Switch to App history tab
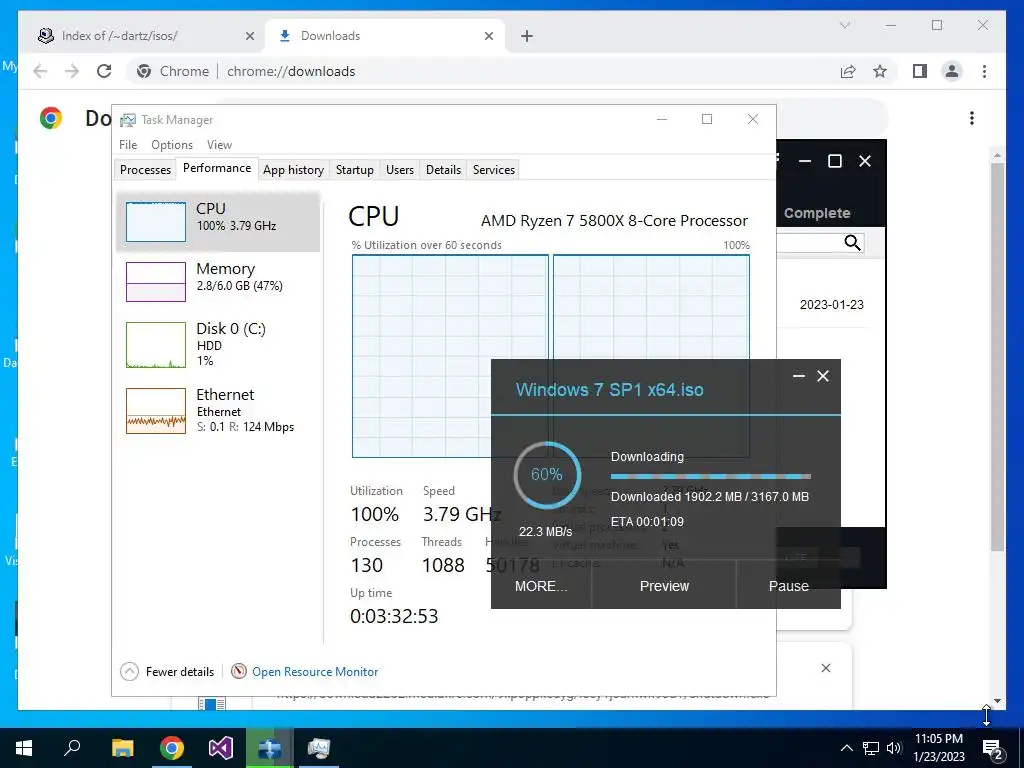1024x768 pixels. pyautogui.click(x=293, y=170)
